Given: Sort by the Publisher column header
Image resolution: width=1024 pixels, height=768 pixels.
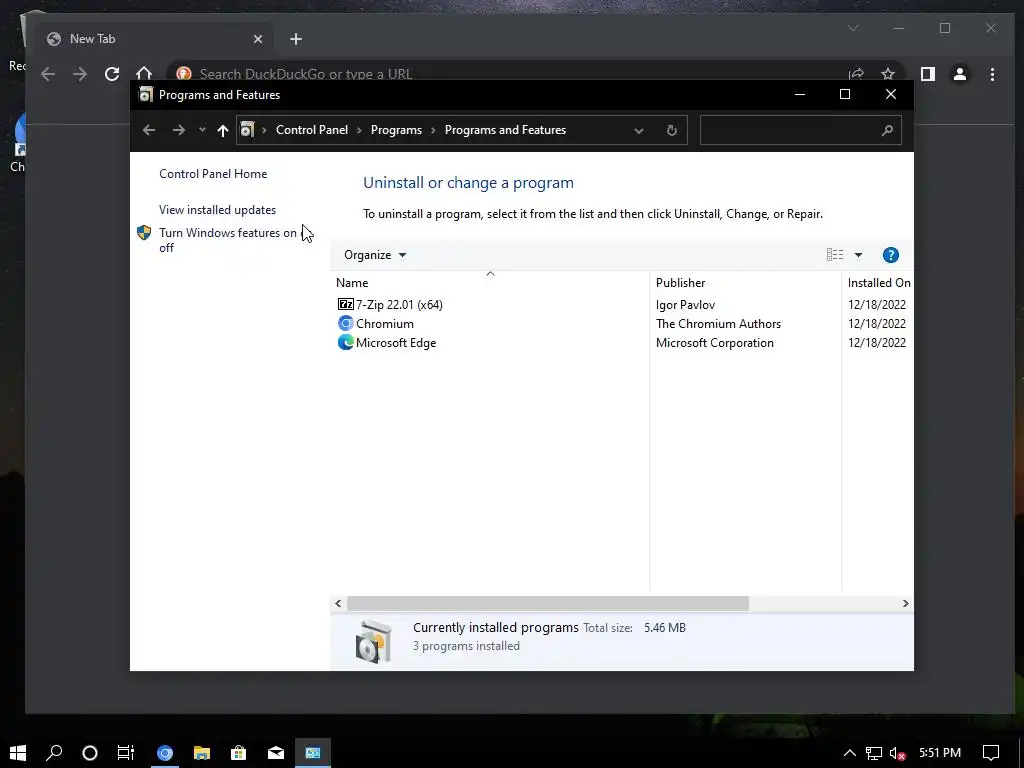Looking at the screenshot, I should pos(745,283).
